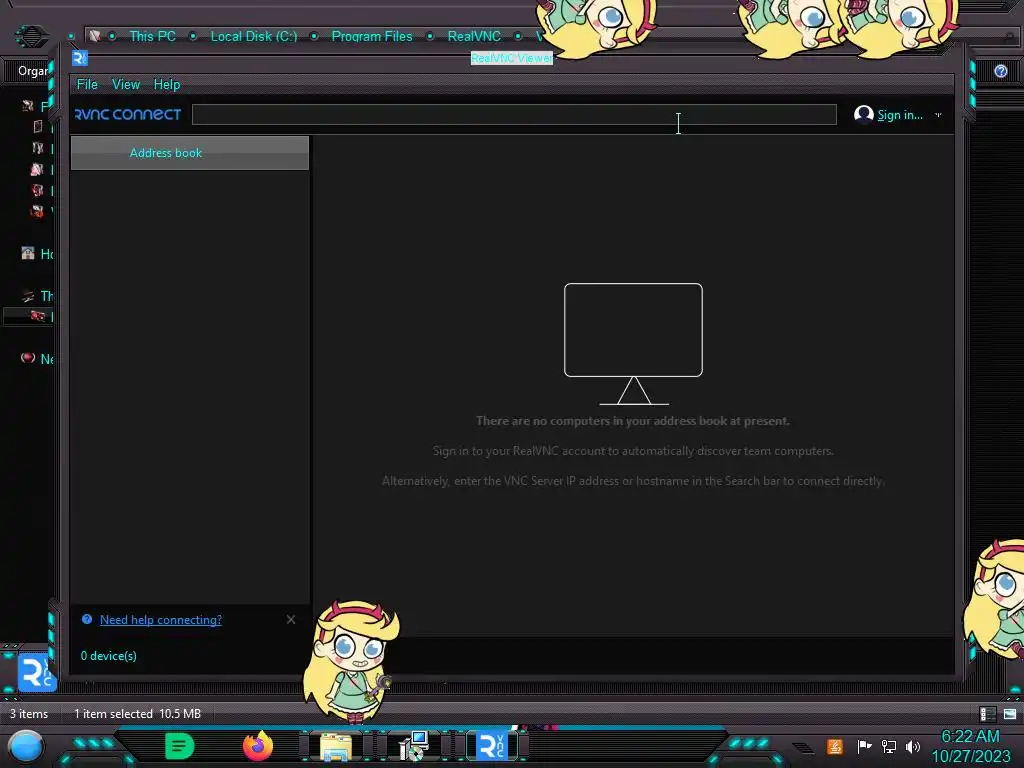Click the Sign in link
This screenshot has width=1024, height=768.
899,115
